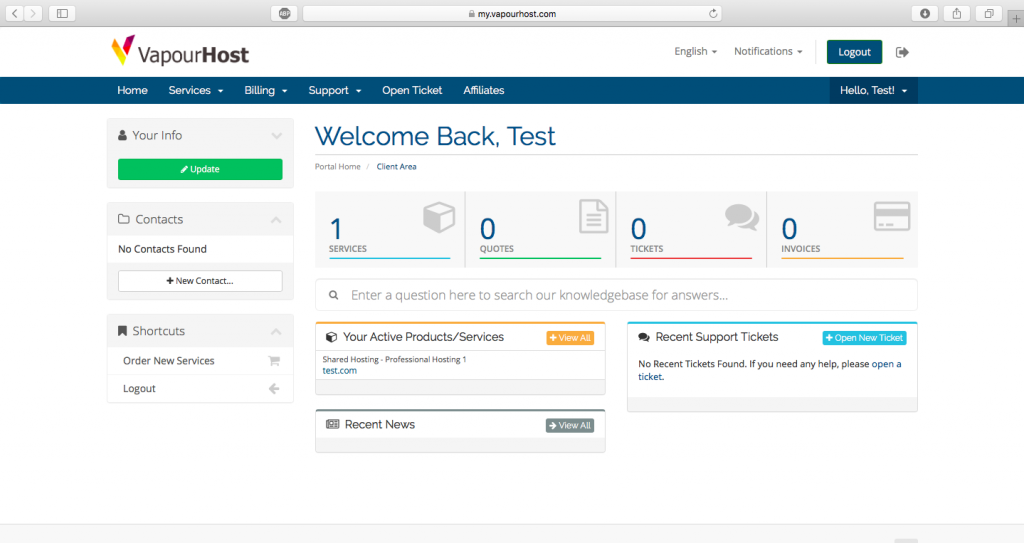Click the Safari back arrow

[x=15, y=13]
